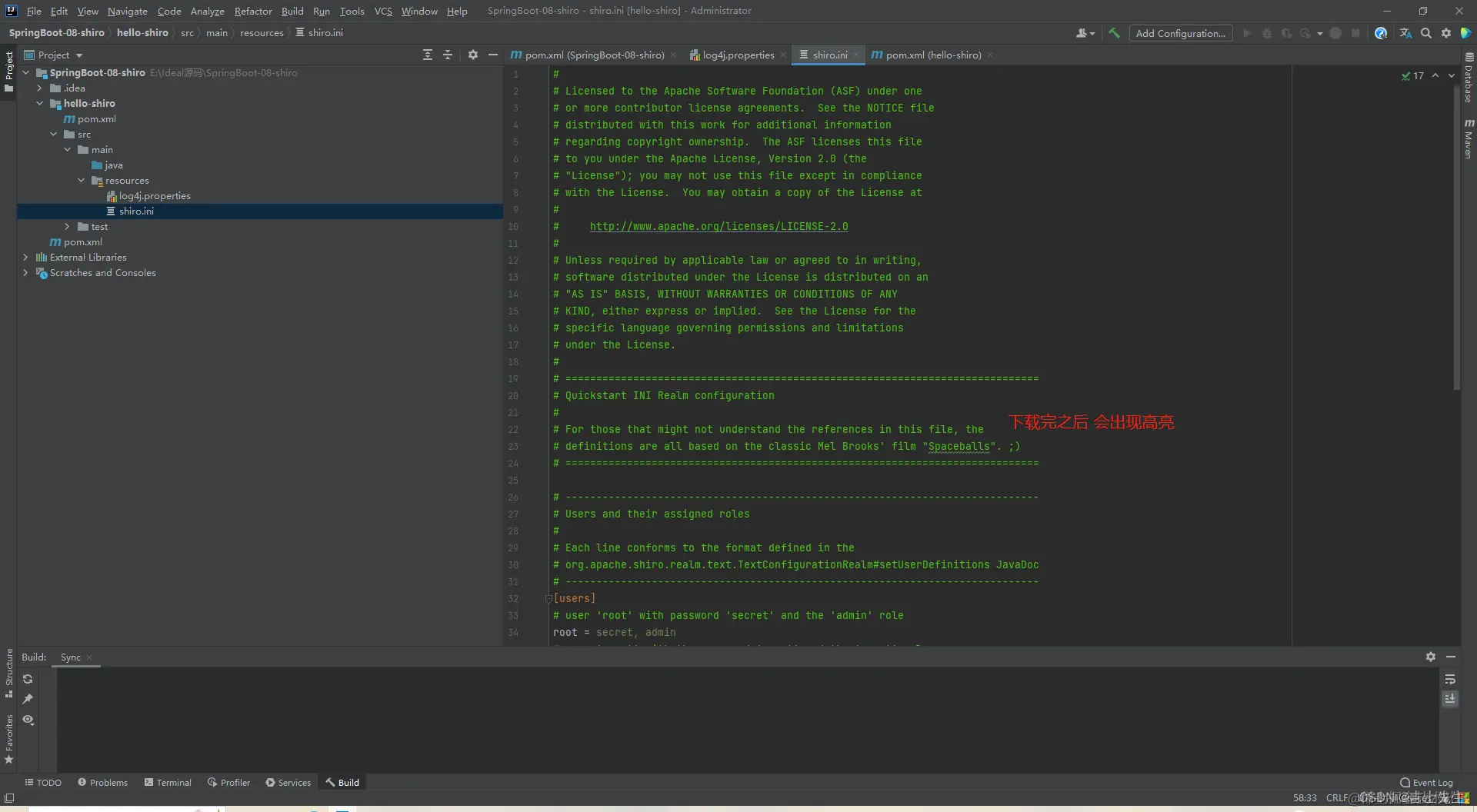
Task: Toggle the Project tool window stripe button
Action: click(x=8, y=71)
